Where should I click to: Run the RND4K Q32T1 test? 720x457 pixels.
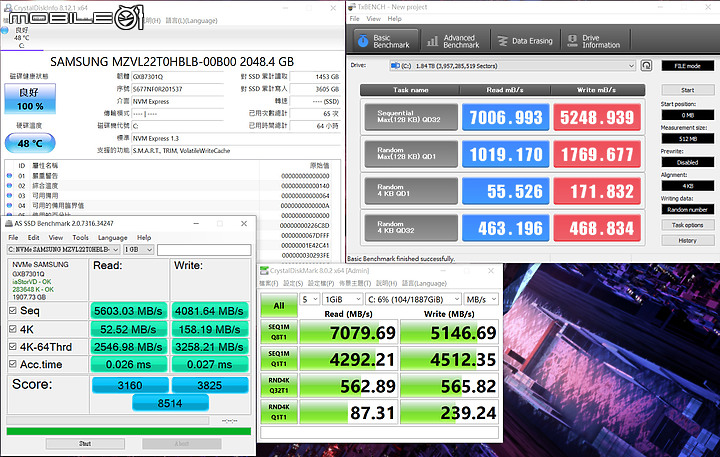(279, 385)
